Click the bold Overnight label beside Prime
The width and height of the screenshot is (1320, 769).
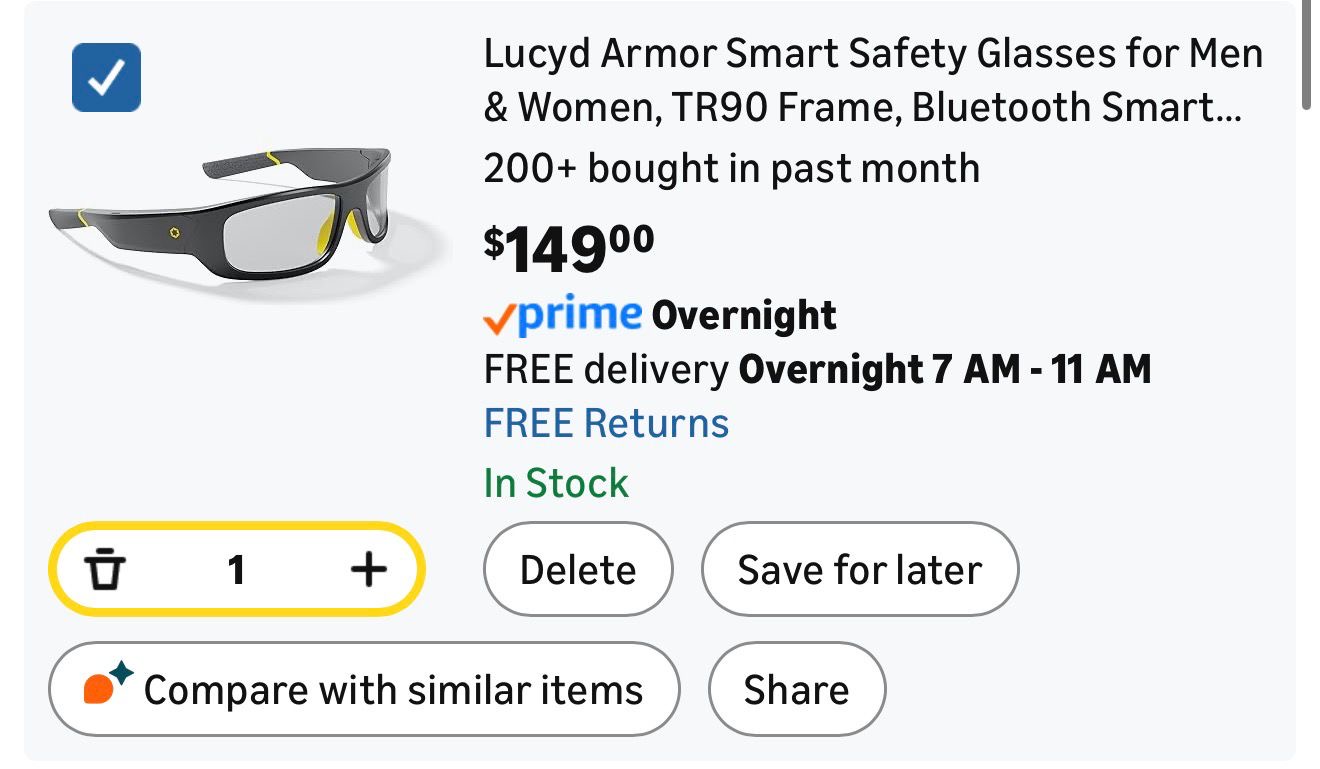tap(744, 316)
